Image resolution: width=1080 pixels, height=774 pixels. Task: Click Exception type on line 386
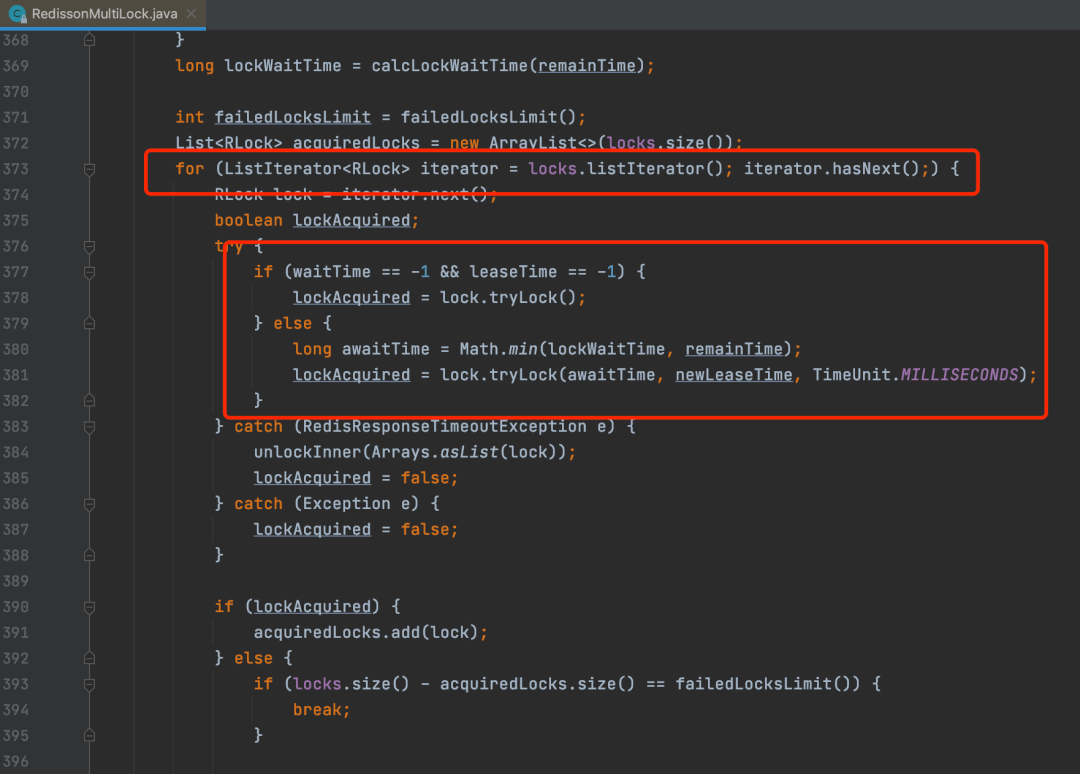[x=346, y=503]
